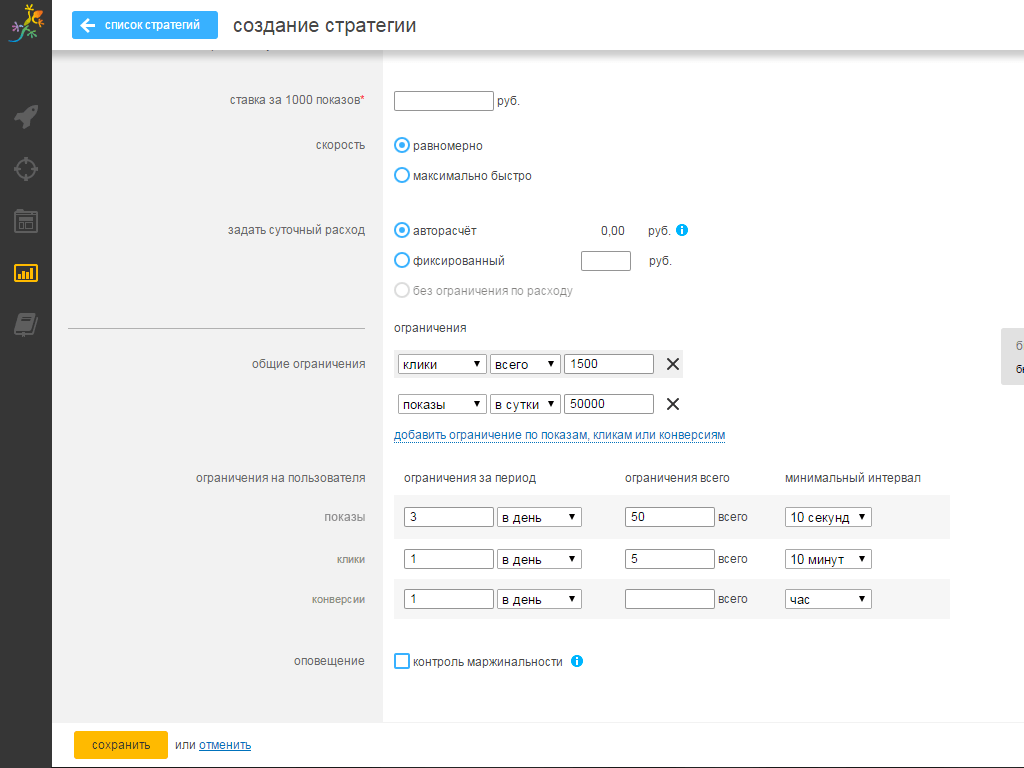Select the максимально быстро speed option

[402, 176]
